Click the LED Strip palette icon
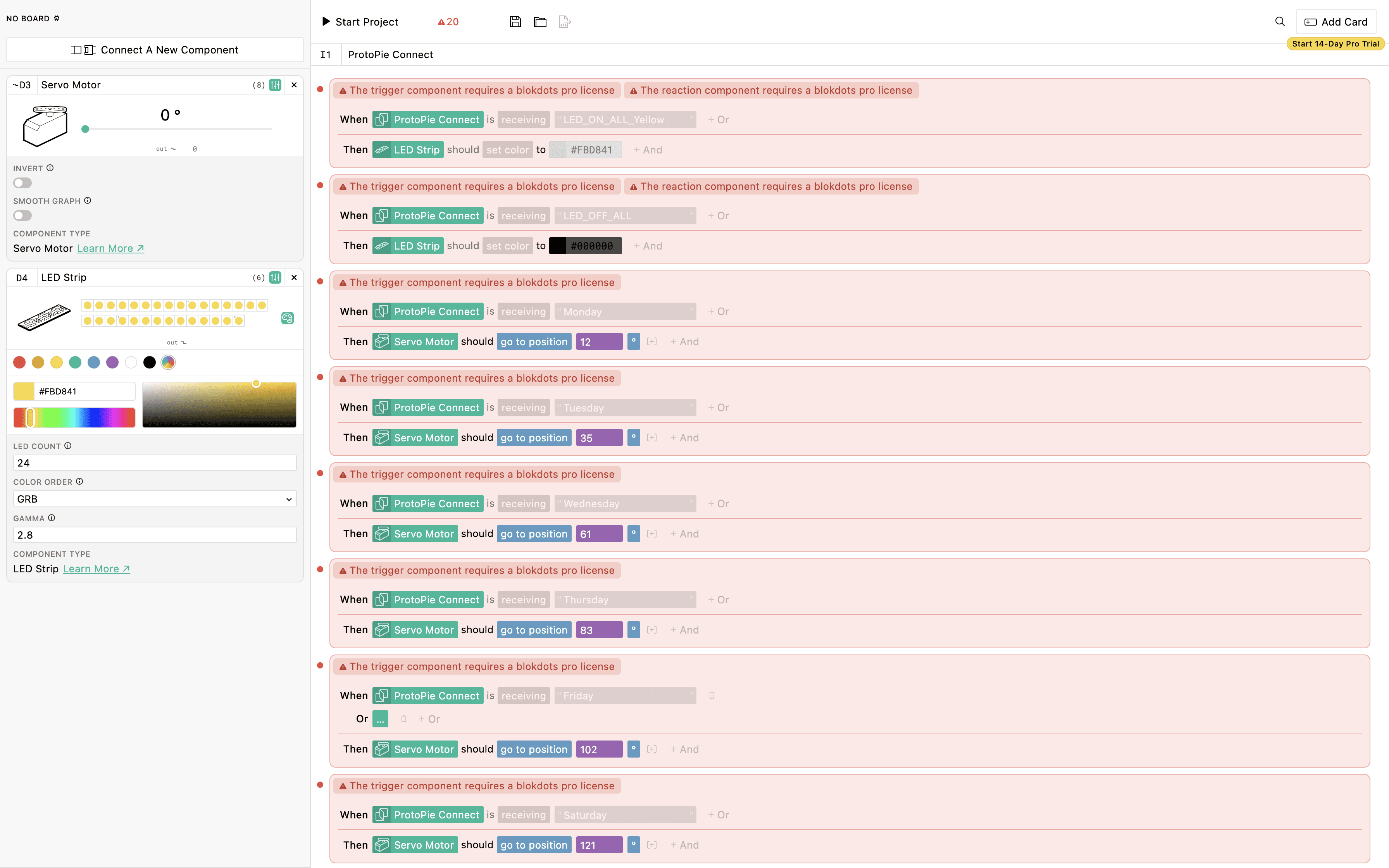 [288, 318]
